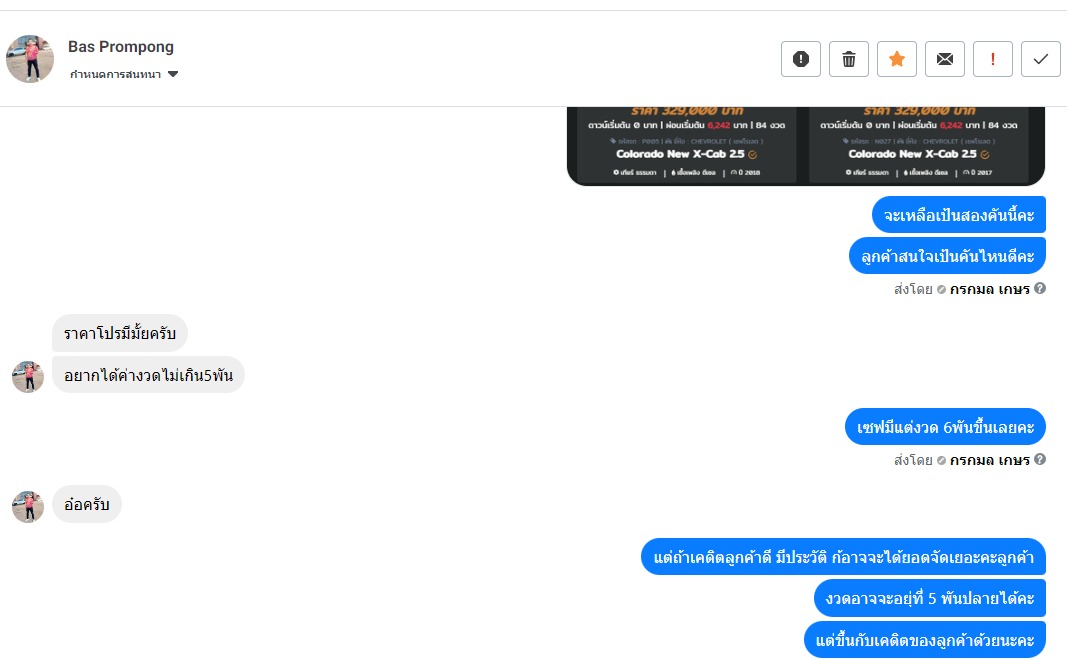Click help icon beside second กรกมล เกษร sender

tap(1040, 459)
